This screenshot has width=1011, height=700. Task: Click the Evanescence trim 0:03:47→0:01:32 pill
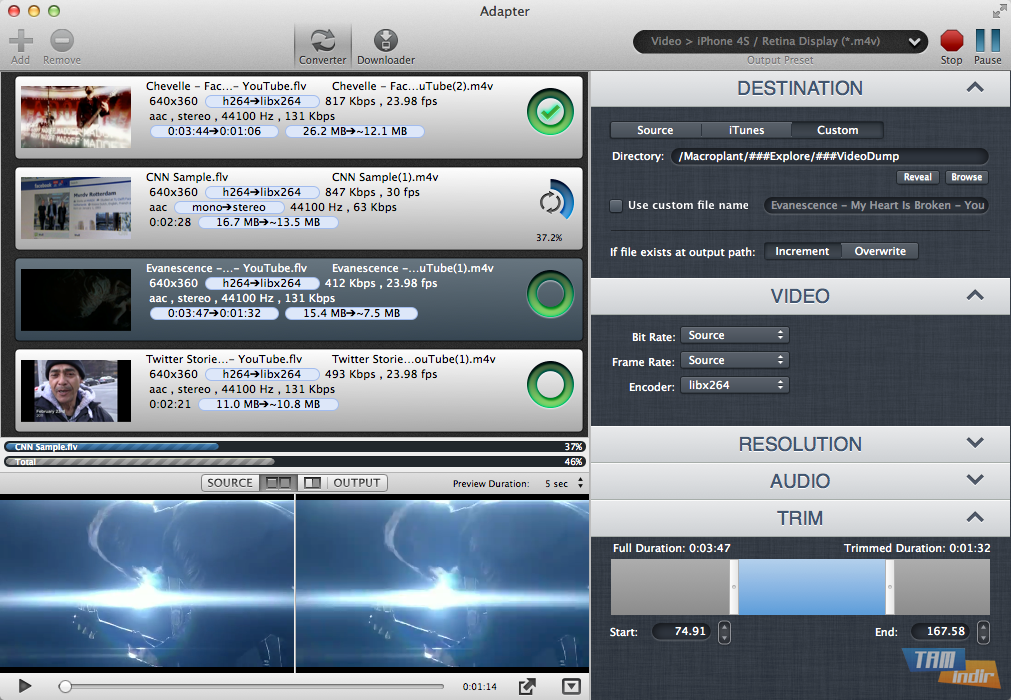[214, 313]
